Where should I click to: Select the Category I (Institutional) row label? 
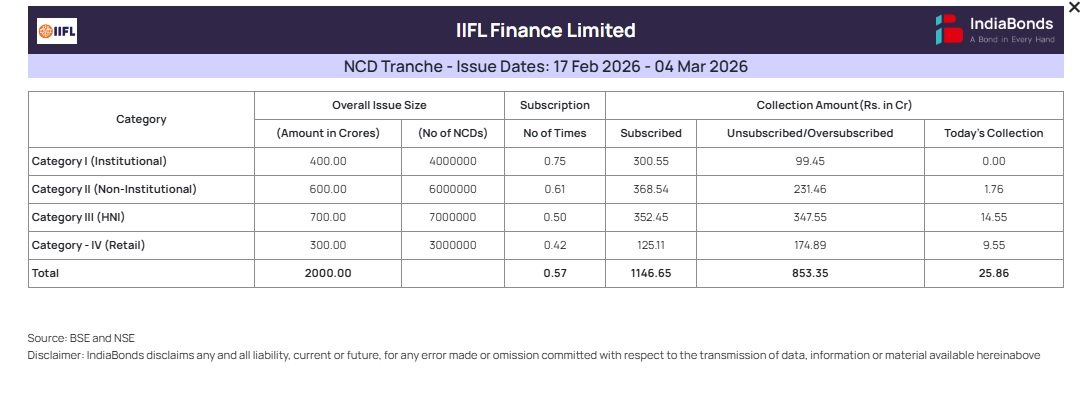99,161
